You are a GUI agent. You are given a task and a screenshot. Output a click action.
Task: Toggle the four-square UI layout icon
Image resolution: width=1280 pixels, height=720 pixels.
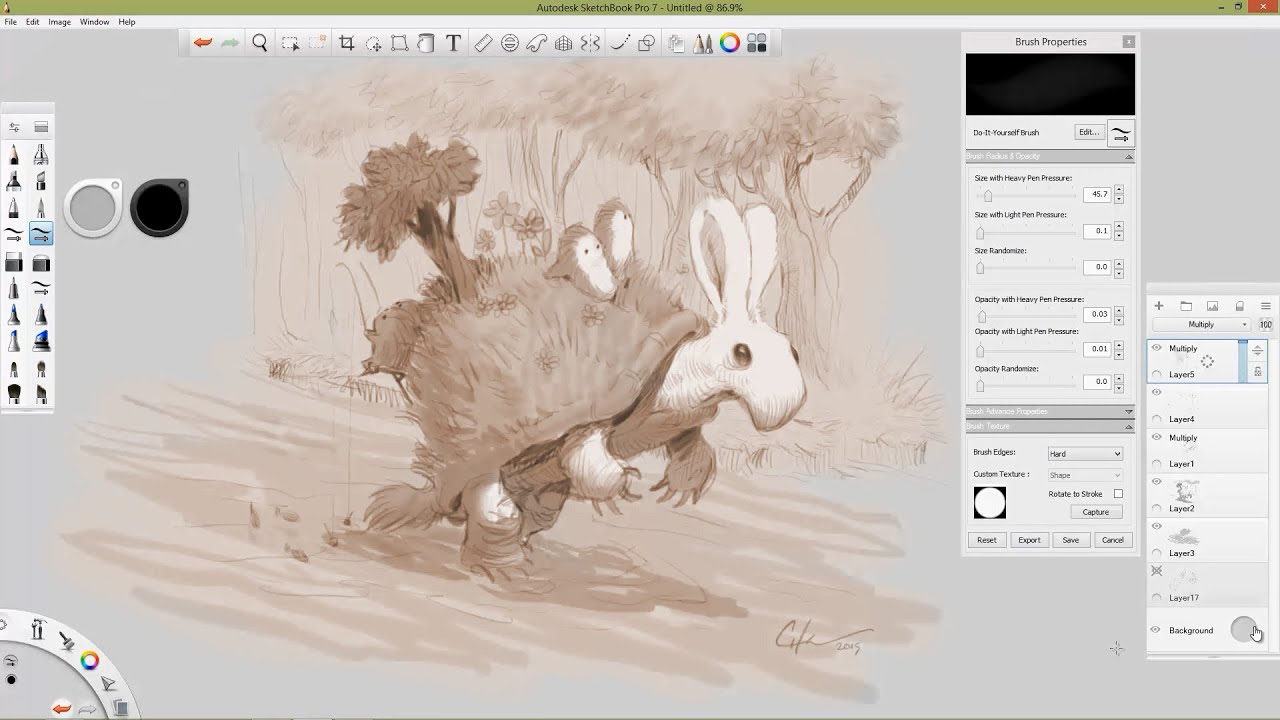[x=757, y=43]
